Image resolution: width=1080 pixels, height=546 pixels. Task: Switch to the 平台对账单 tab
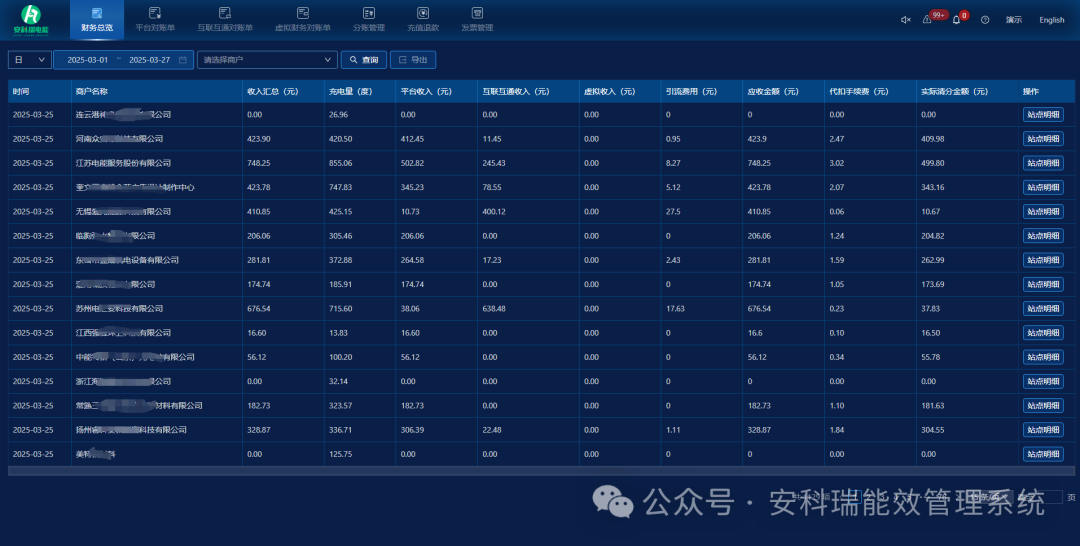(155, 19)
